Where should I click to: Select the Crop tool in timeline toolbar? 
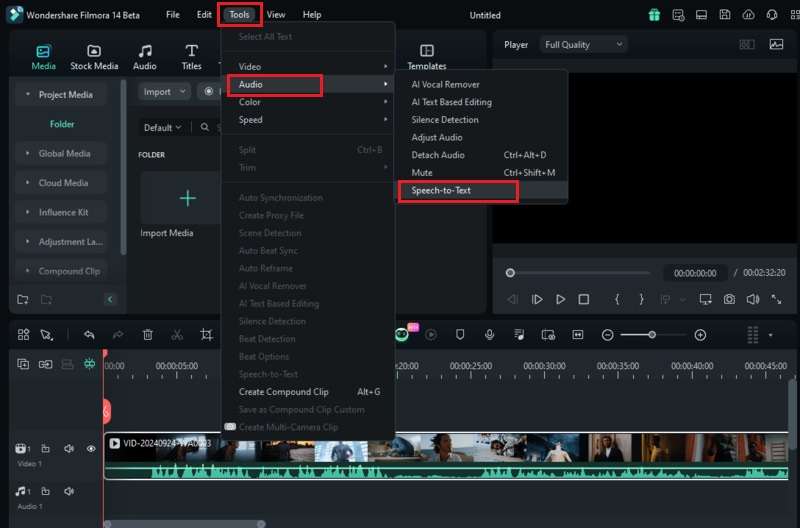click(207, 335)
